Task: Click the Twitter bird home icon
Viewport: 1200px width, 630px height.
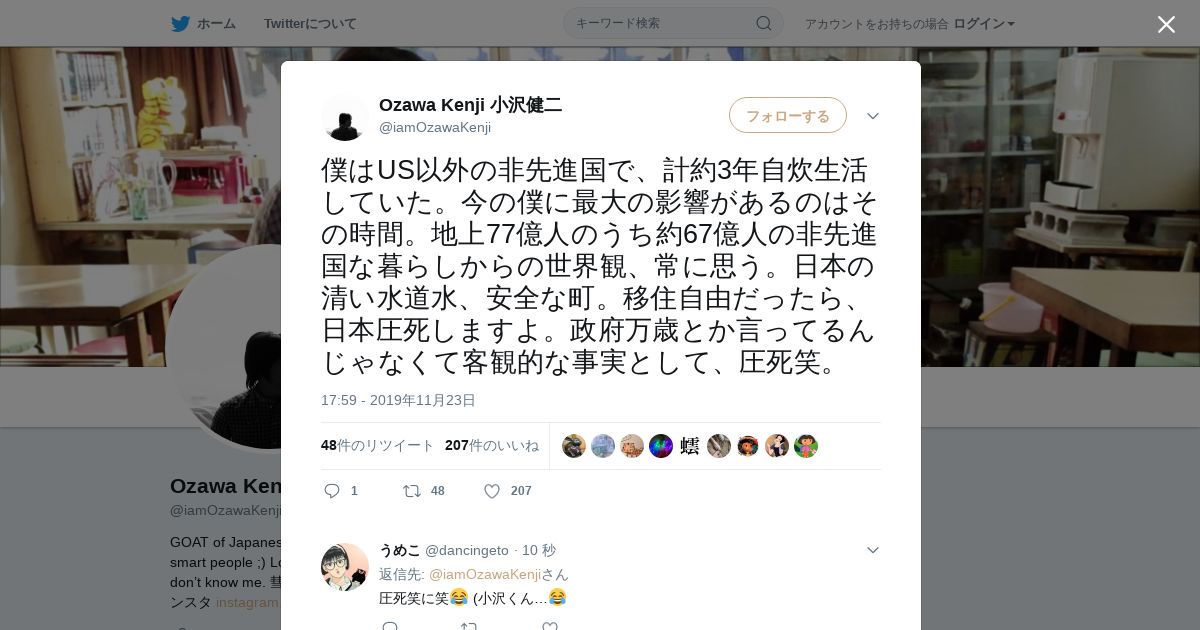Action: click(x=180, y=23)
